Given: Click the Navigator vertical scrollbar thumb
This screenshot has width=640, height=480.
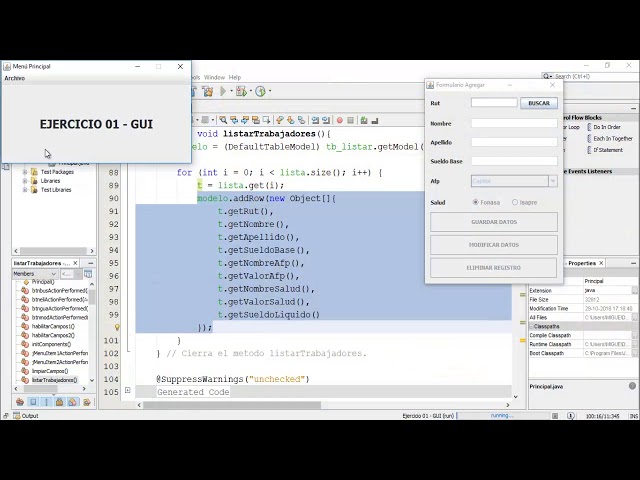Looking at the screenshot, I should click(x=92, y=296).
